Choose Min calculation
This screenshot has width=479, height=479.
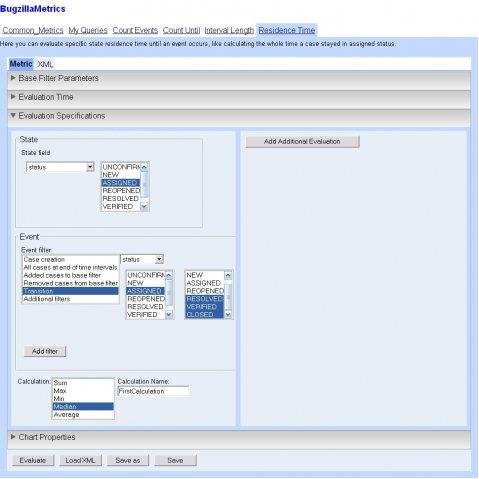[83, 399]
